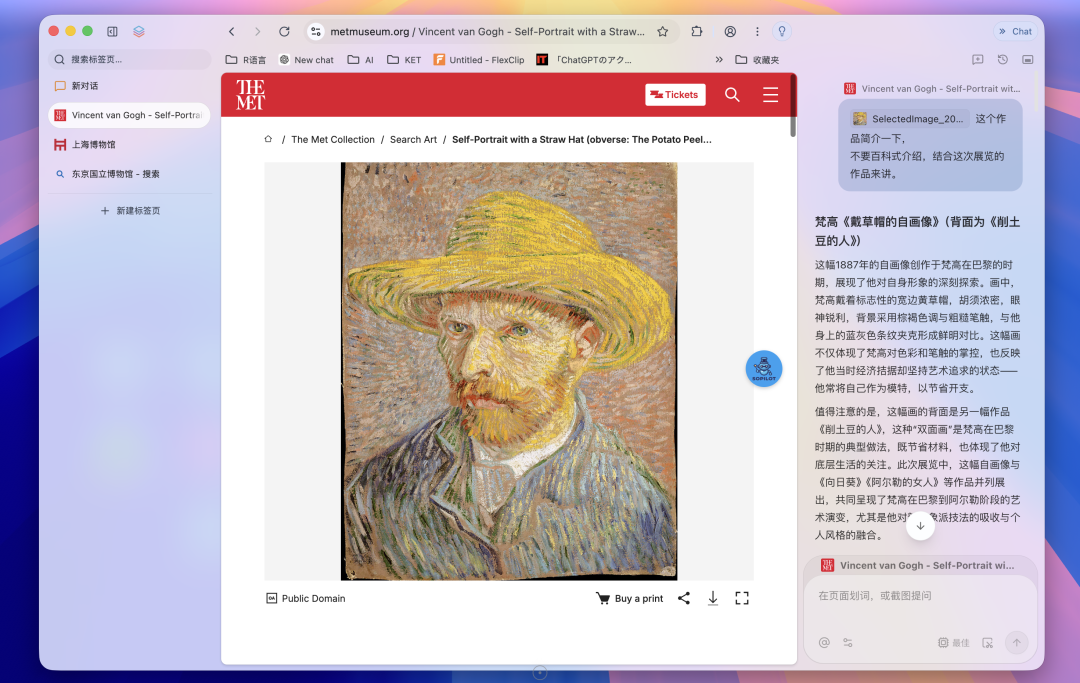Click the panel layout icon beside history
This screenshot has height=683, width=1080.
tap(1028, 60)
